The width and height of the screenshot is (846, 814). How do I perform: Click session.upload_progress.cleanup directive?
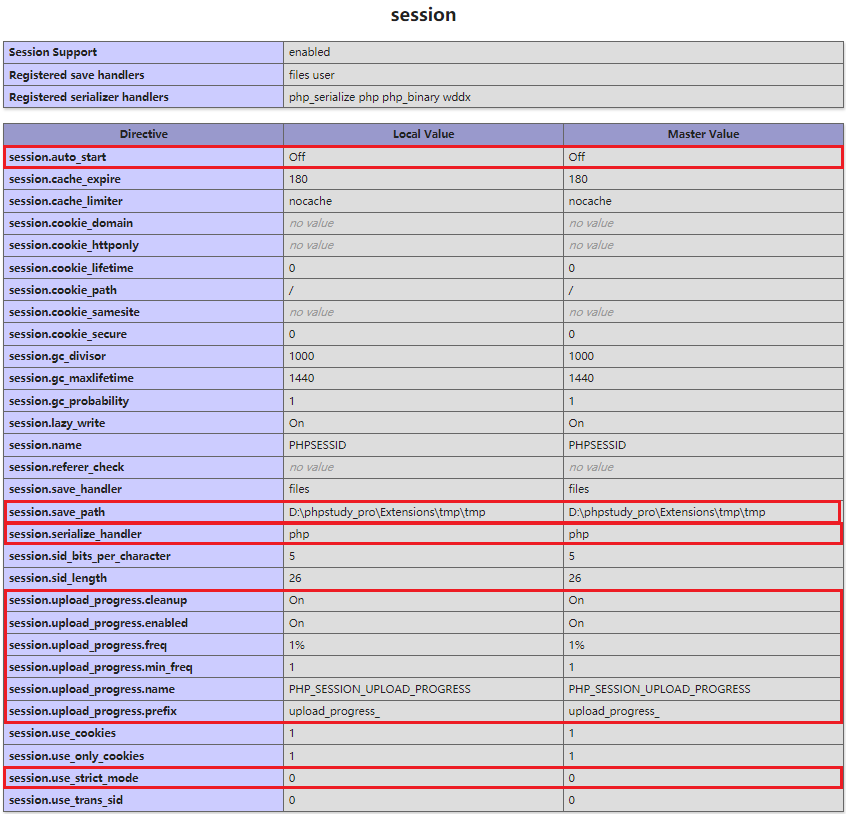coord(98,601)
